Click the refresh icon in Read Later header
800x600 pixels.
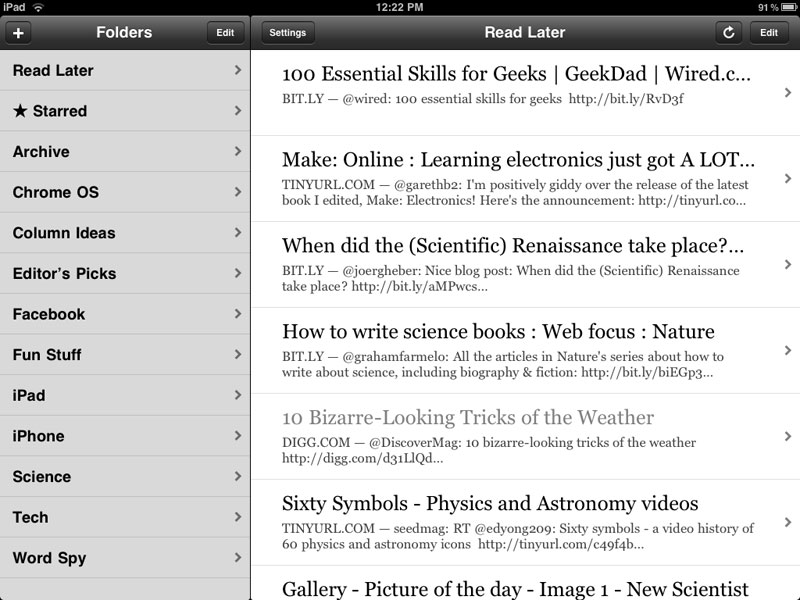pyautogui.click(x=729, y=33)
